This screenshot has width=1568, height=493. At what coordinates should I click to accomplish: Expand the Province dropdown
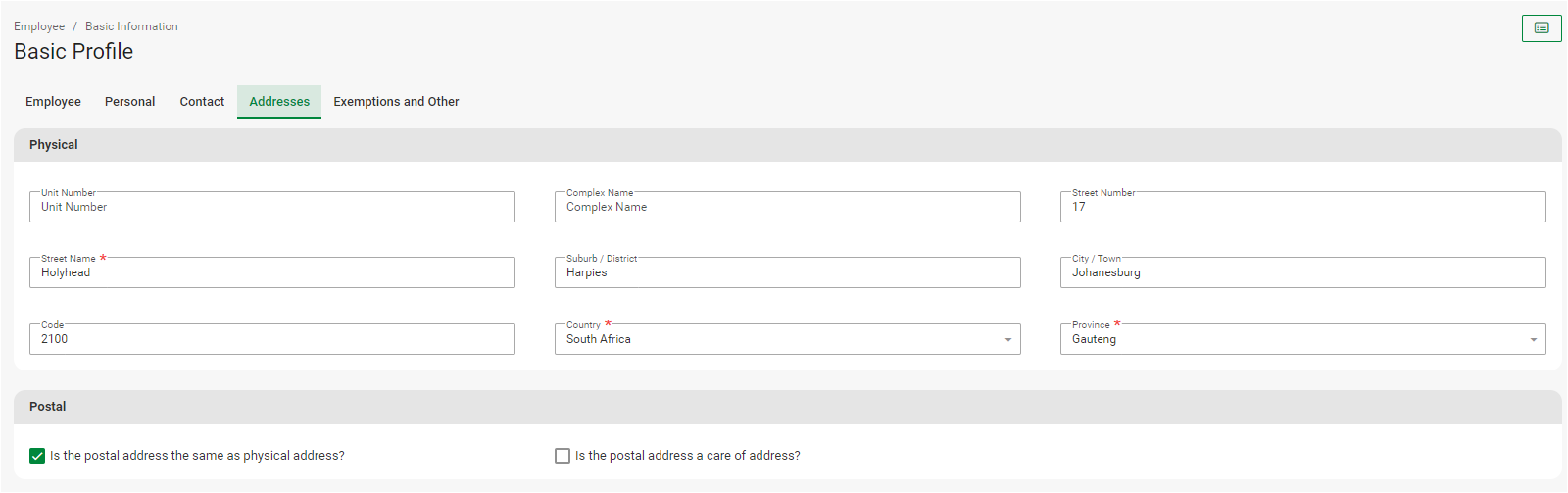[1302, 339]
